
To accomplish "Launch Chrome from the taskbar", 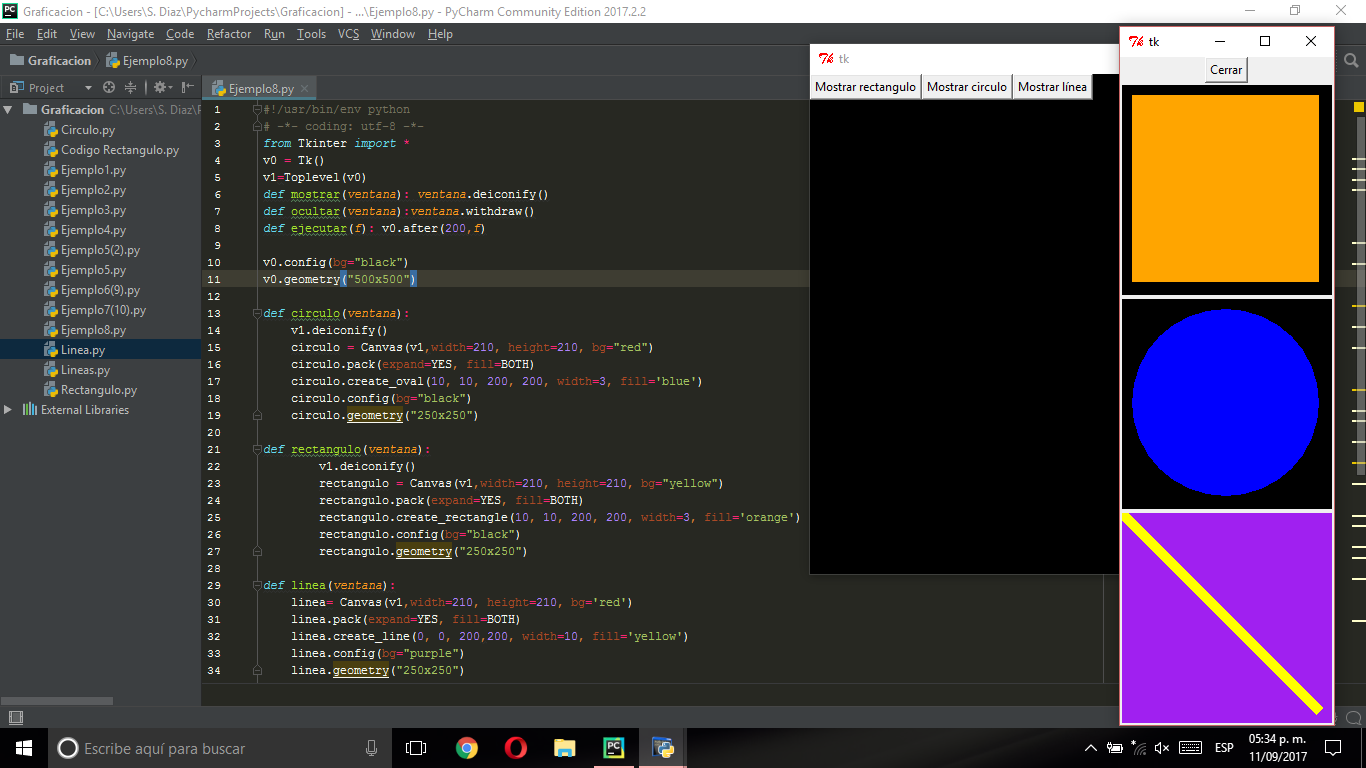I will [x=466, y=747].
